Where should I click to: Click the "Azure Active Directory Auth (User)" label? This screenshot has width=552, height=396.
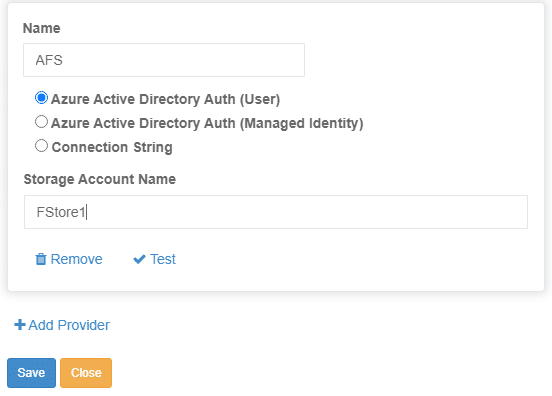(165, 99)
